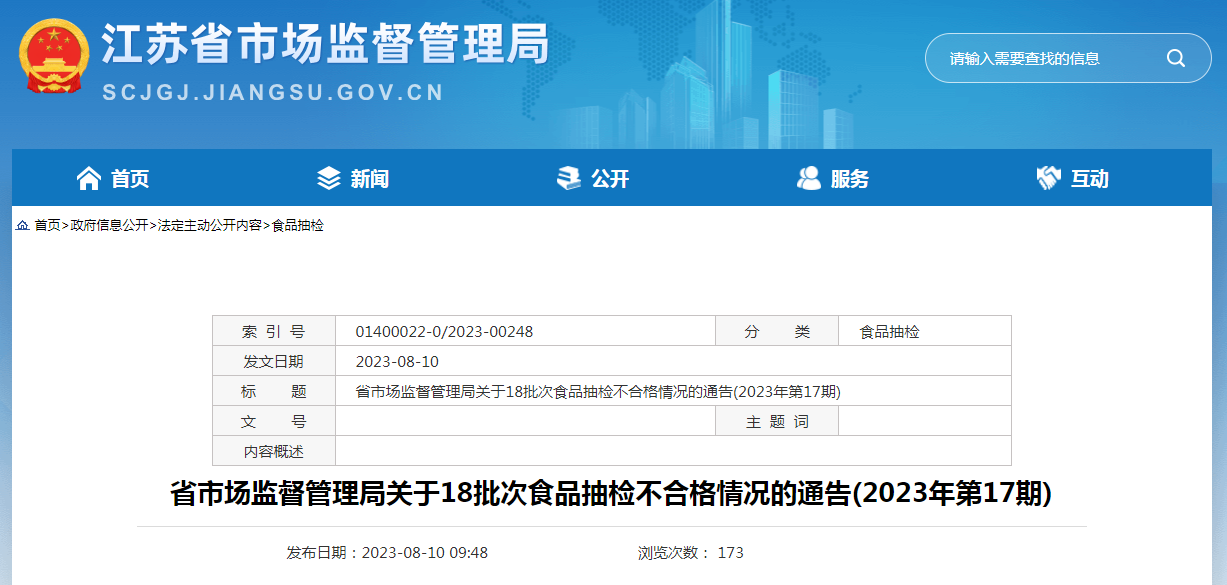
Task: Open the 政府信息公开 breadcrumb link
Action: 109,226
